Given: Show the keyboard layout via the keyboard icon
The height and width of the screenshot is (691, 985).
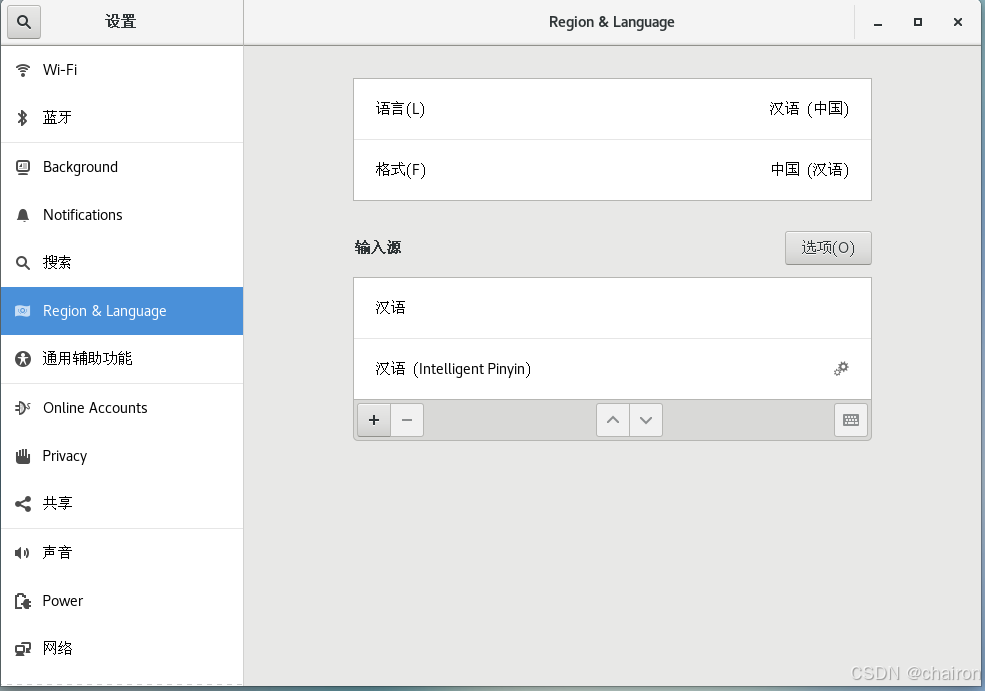Looking at the screenshot, I should tap(851, 420).
